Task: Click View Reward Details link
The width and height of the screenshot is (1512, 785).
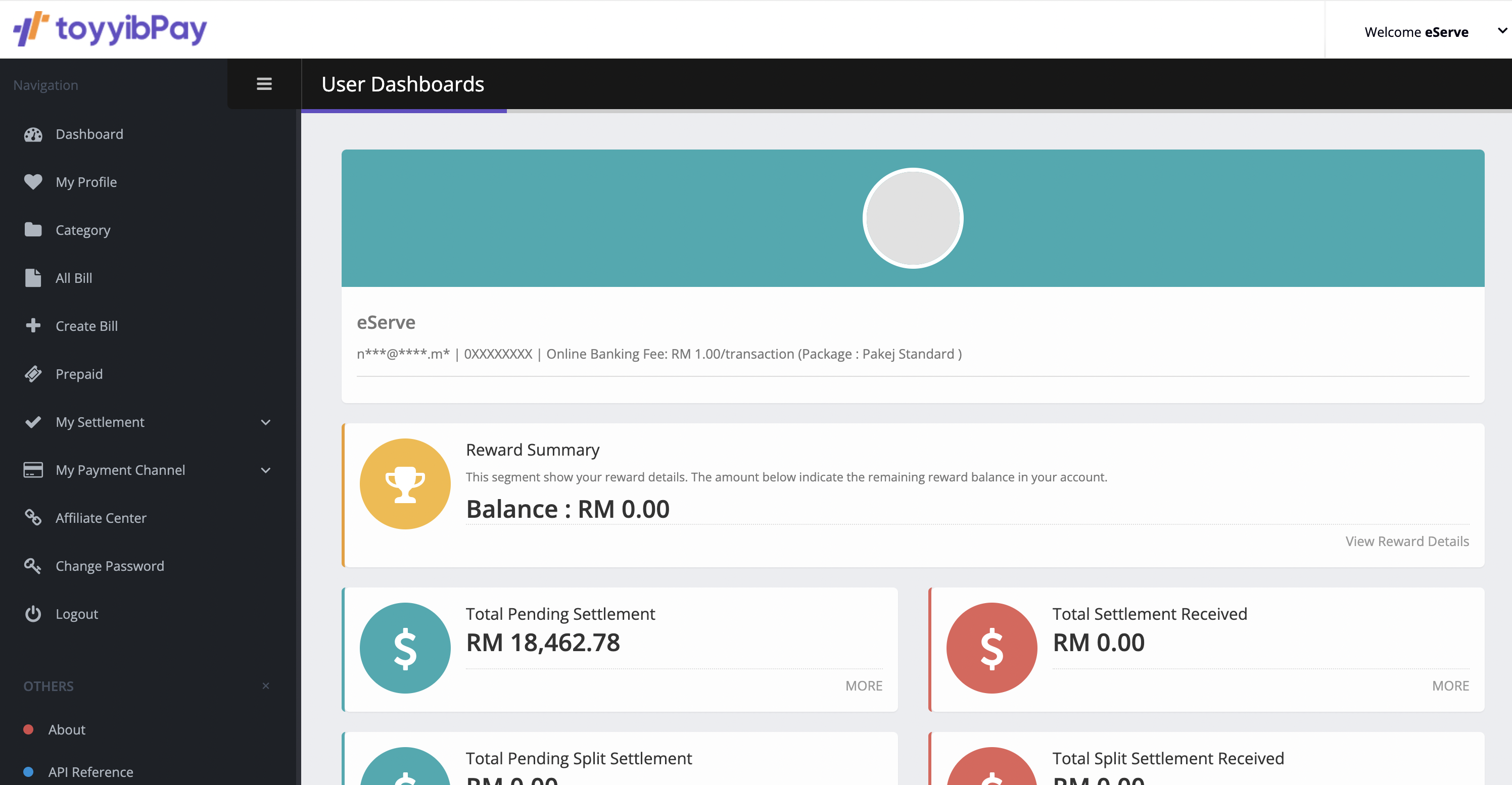Action: pos(1407,541)
